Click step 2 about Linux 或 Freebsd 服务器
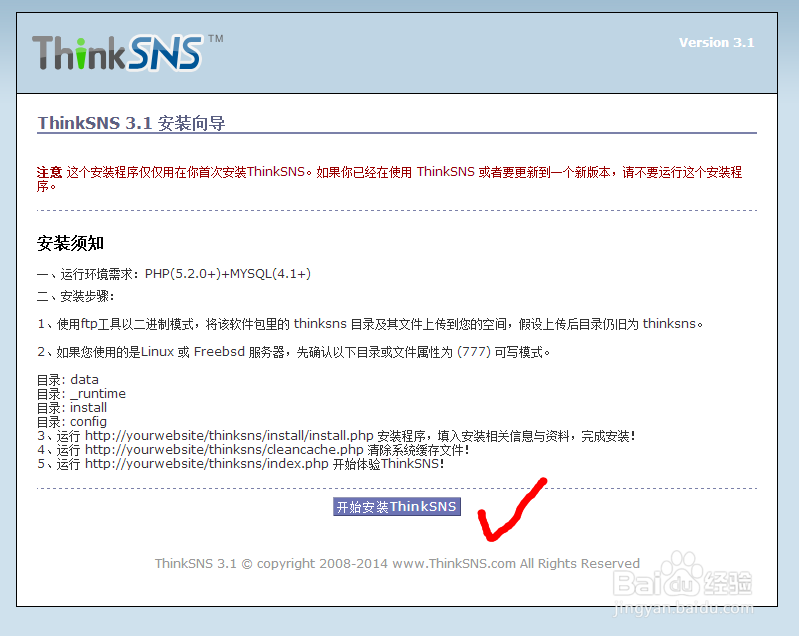This screenshot has width=799, height=636. (294, 352)
